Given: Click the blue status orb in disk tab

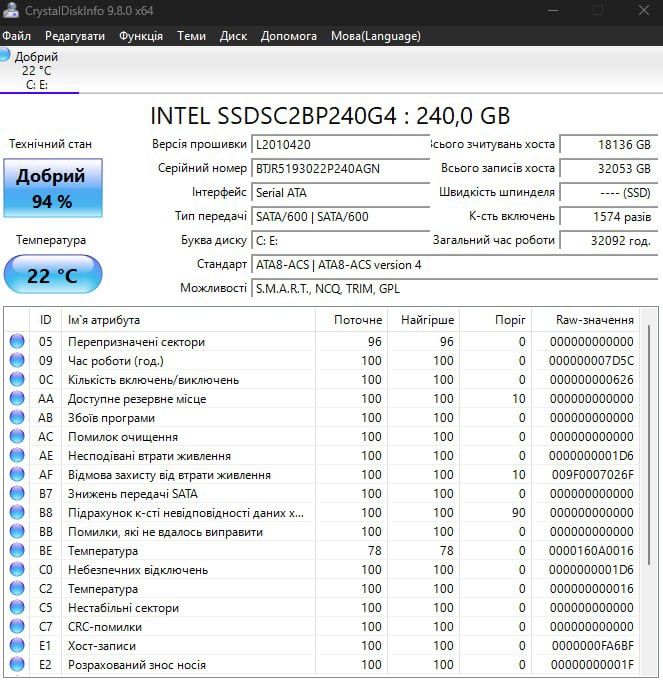Looking at the screenshot, I should tap(4, 55).
